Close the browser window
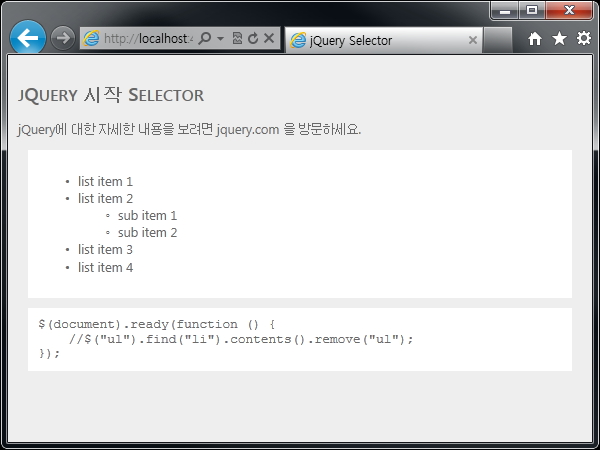Viewport: 600px width, 450px height. coord(569,10)
